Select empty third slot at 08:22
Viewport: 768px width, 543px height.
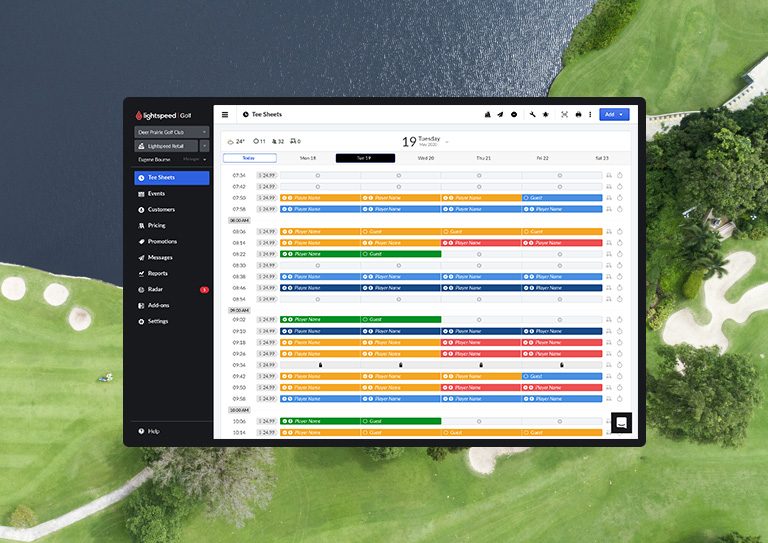point(481,254)
